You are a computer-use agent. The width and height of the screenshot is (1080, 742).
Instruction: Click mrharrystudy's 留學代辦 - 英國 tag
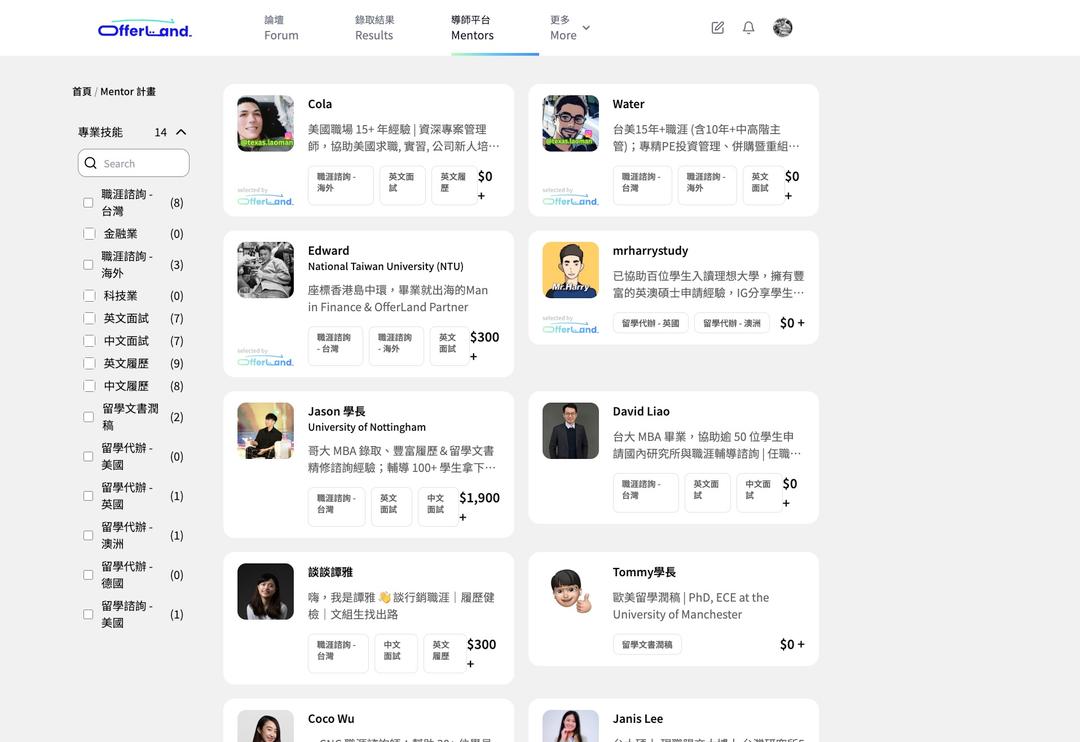[650, 322]
